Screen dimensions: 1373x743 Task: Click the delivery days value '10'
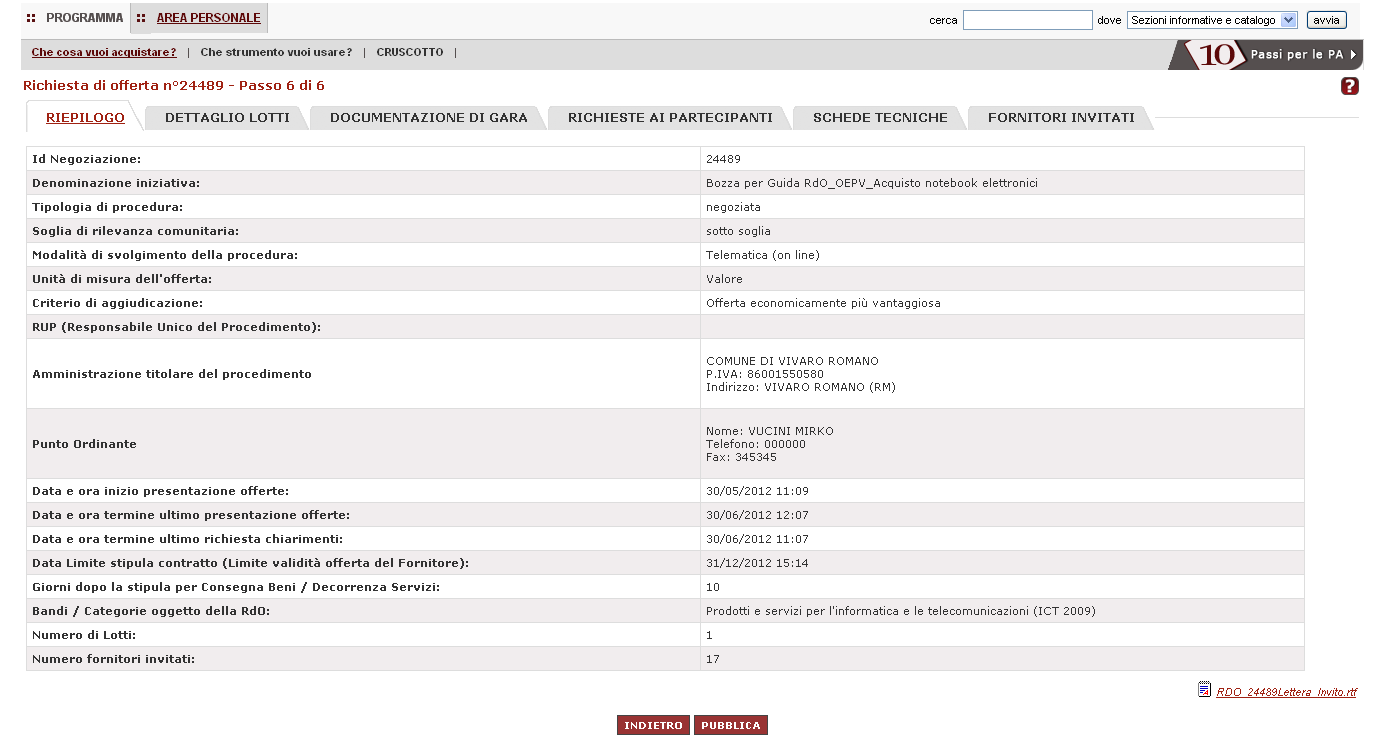click(713, 587)
